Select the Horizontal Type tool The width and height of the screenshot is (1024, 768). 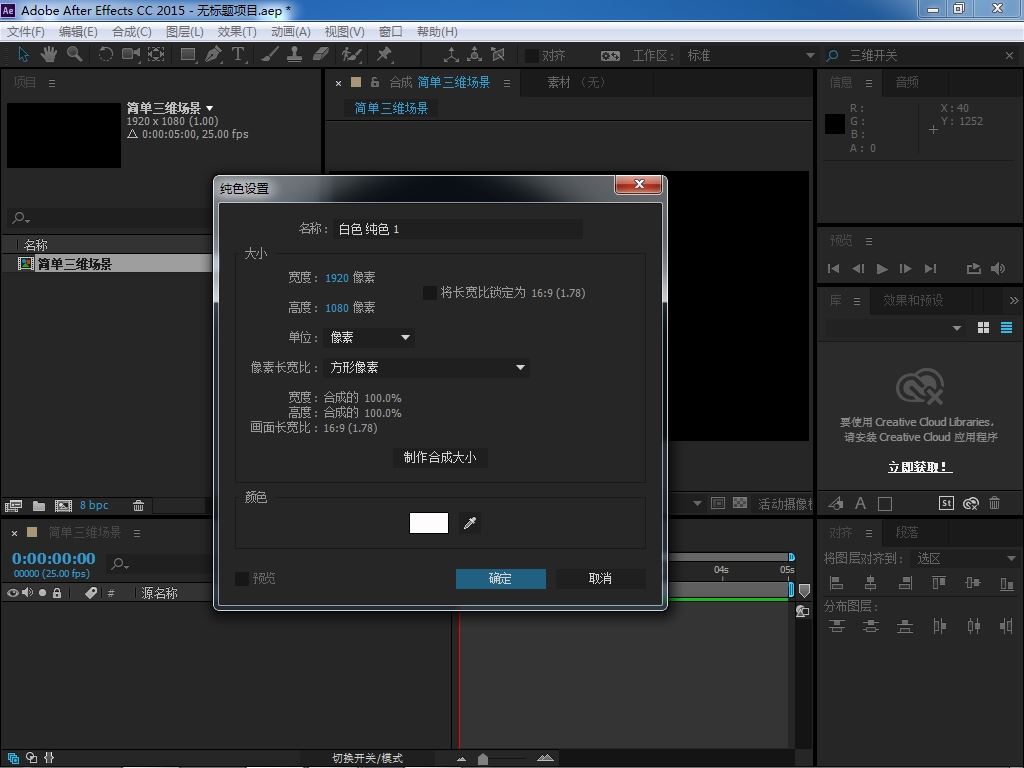pos(238,54)
